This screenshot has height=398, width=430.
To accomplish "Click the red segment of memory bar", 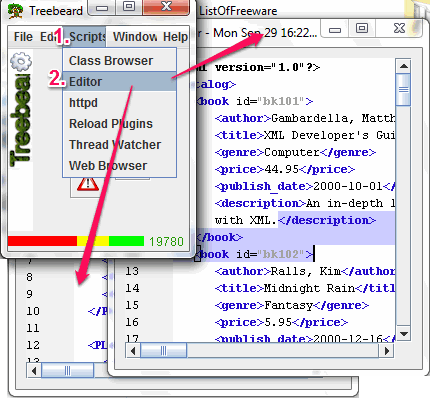I will (42, 241).
